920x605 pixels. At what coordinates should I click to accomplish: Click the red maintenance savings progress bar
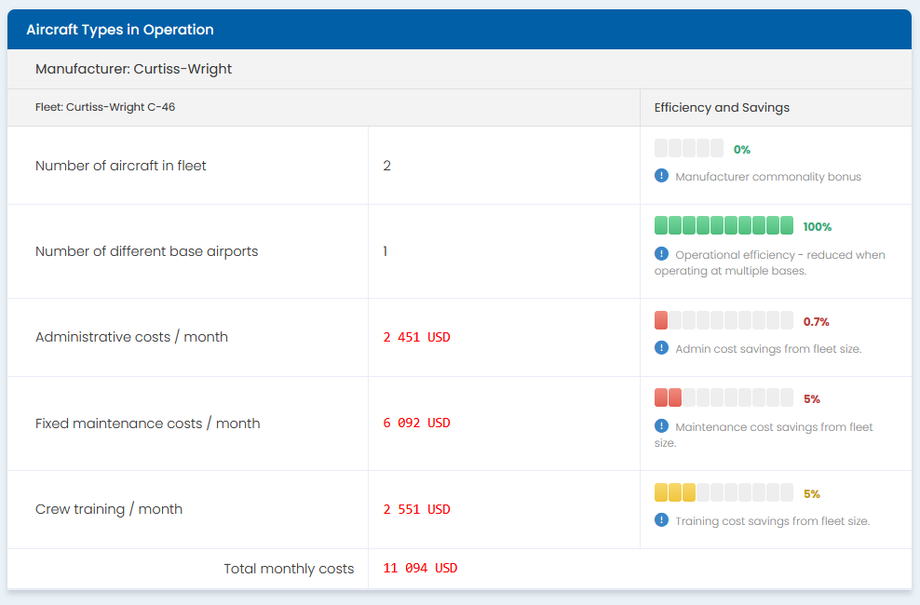723,398
